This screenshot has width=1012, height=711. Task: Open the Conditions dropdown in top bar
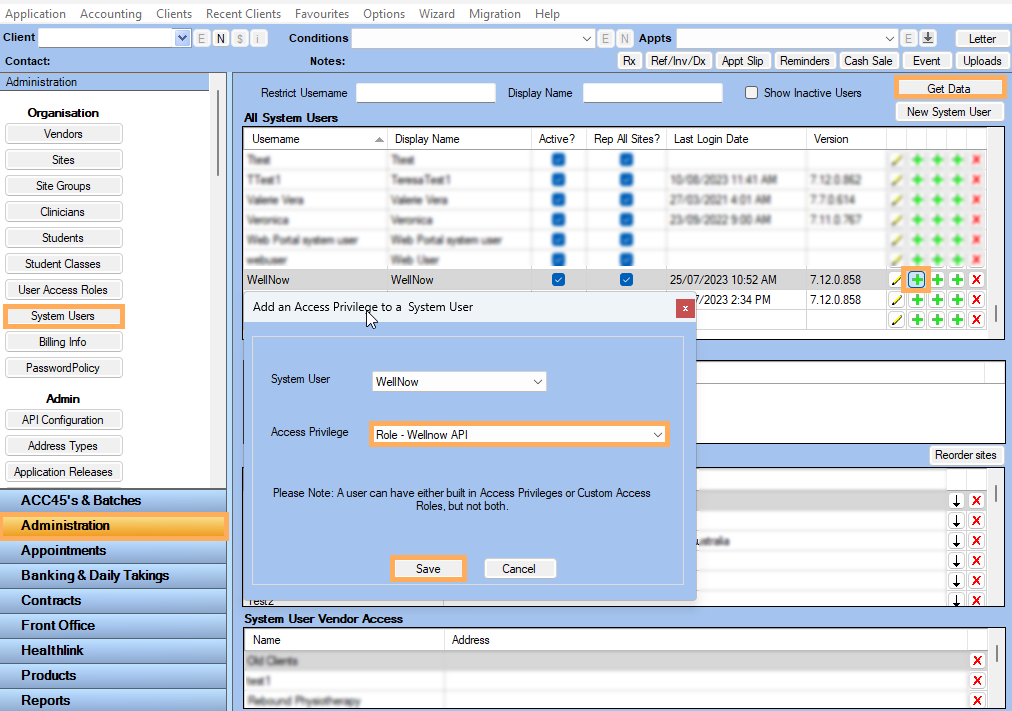pos(587,38)
